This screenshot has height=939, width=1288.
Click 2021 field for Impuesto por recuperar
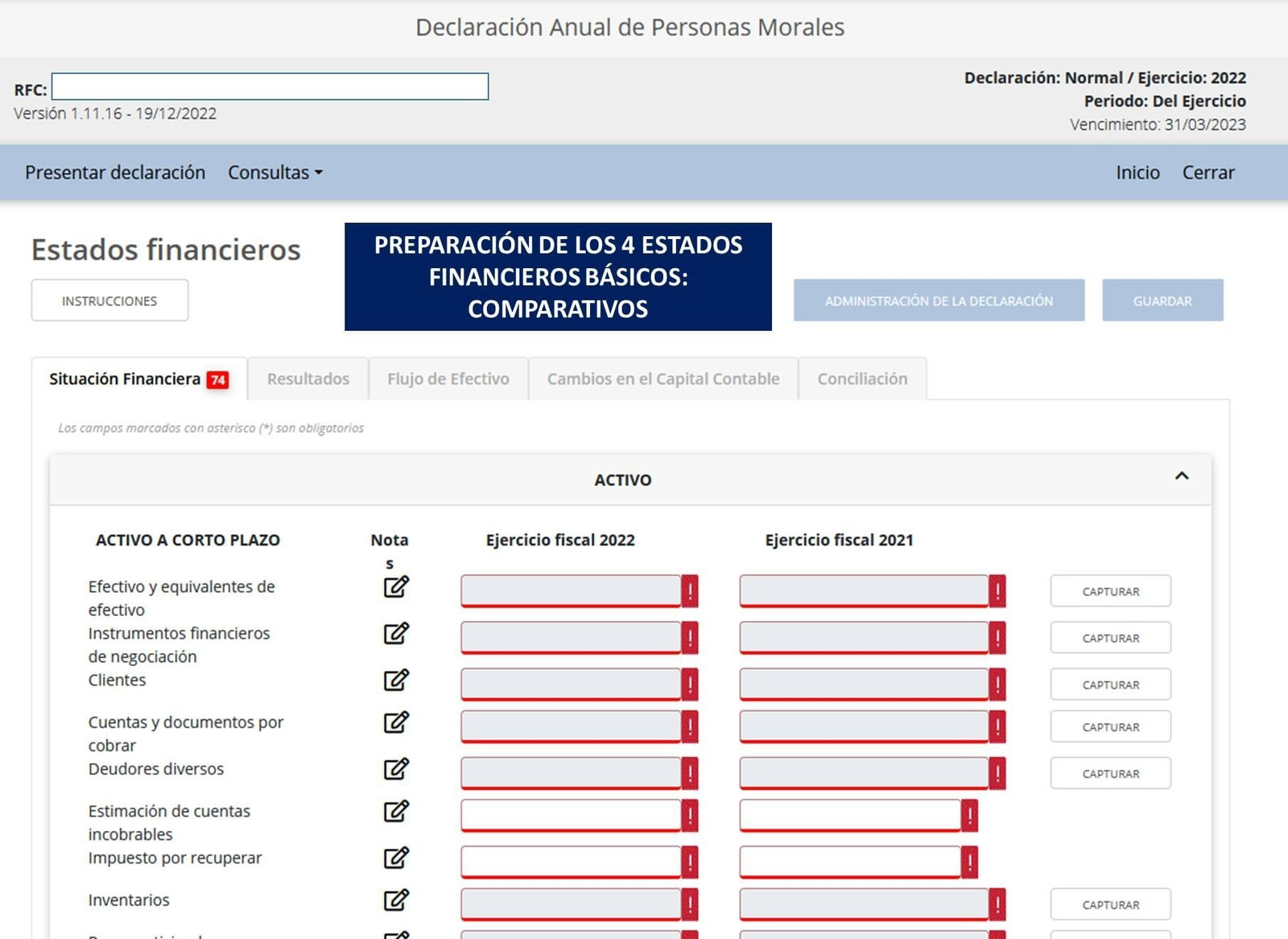(850, 862)
